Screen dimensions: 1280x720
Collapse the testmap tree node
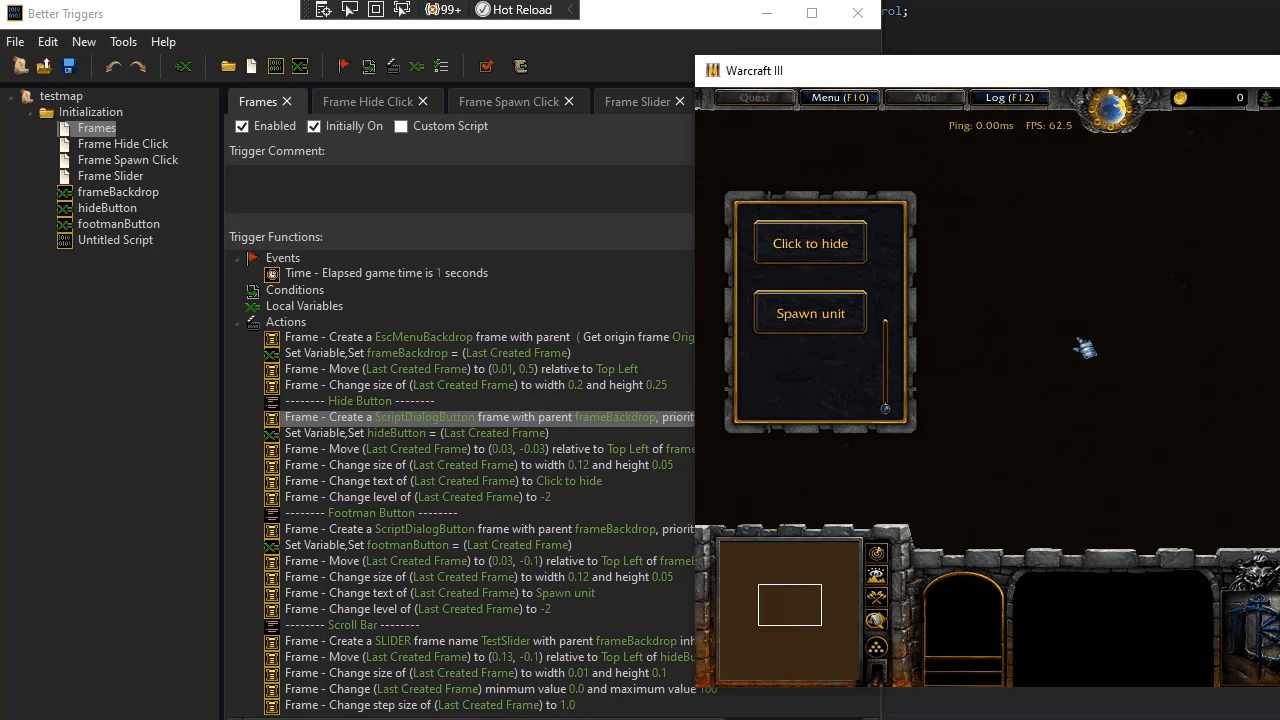pos(11,97)
